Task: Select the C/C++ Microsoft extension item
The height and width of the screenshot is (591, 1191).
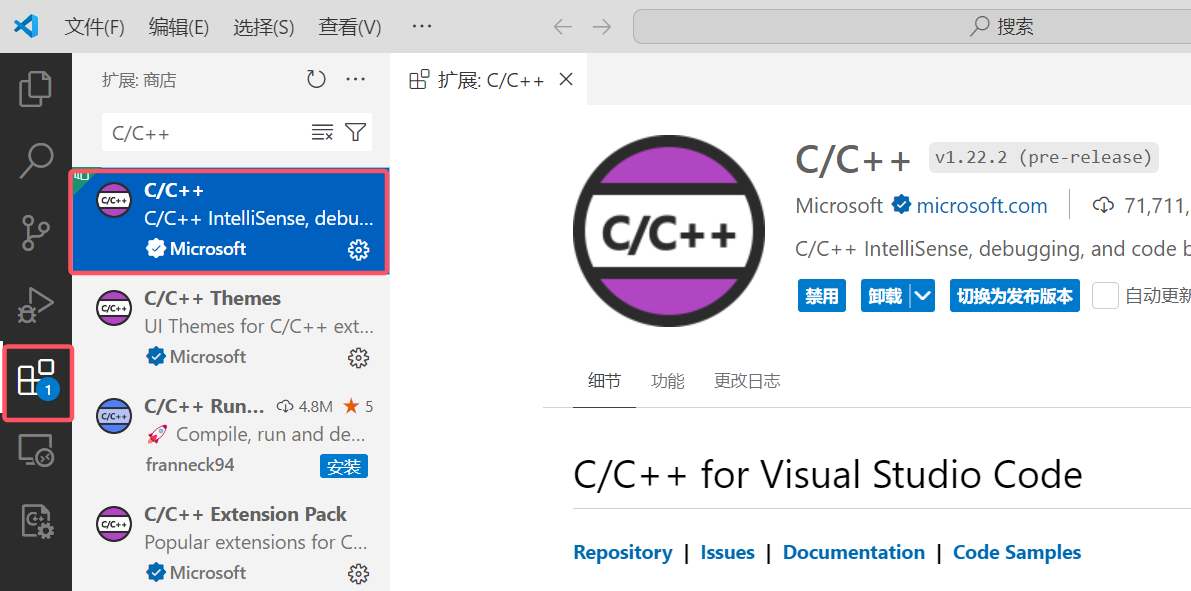Action: pos(229,221)
